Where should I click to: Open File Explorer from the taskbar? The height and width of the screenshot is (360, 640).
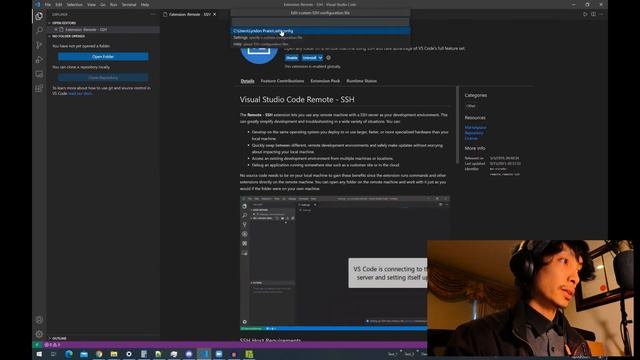[114, 354]
